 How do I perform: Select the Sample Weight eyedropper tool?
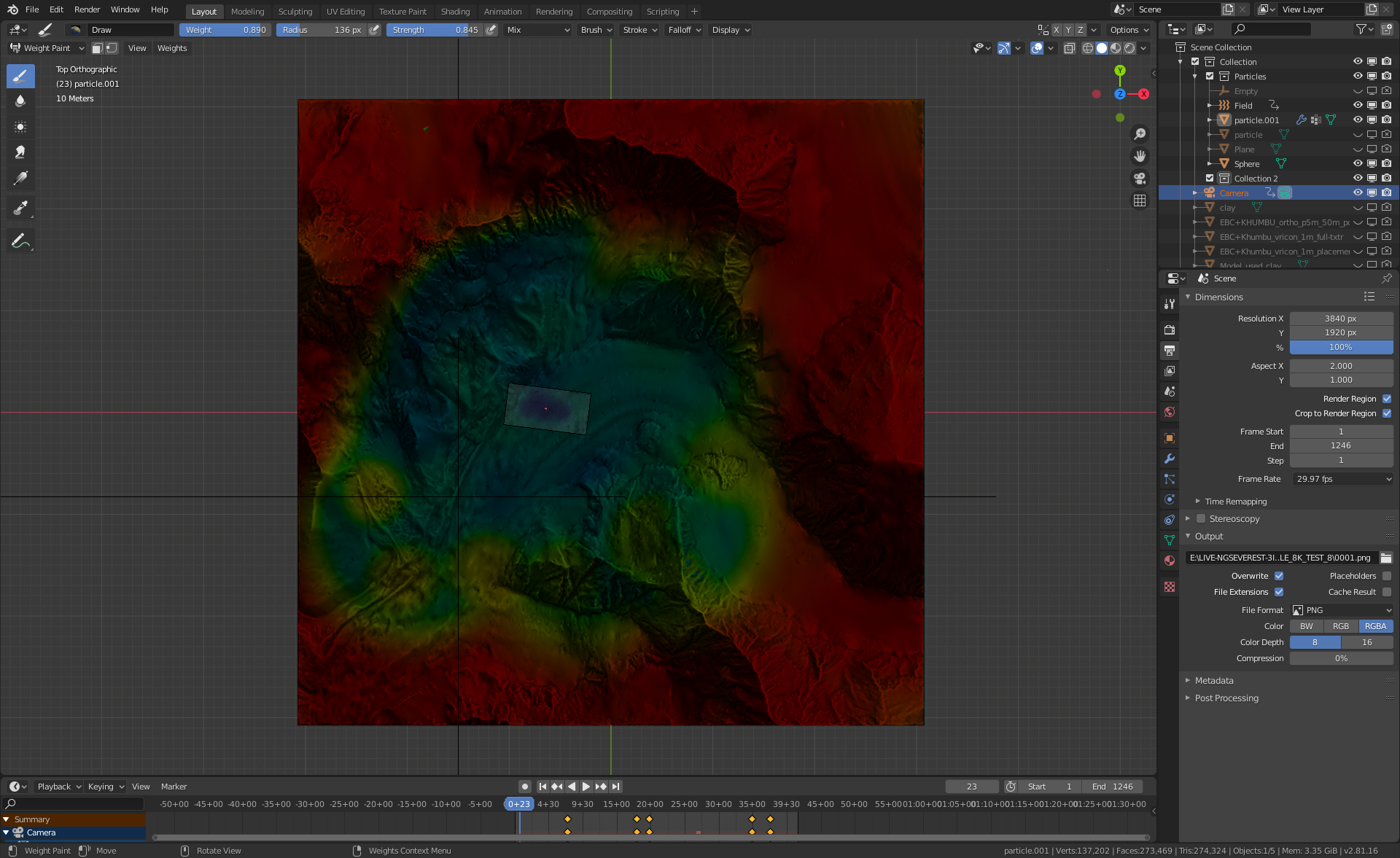point(20,208)
